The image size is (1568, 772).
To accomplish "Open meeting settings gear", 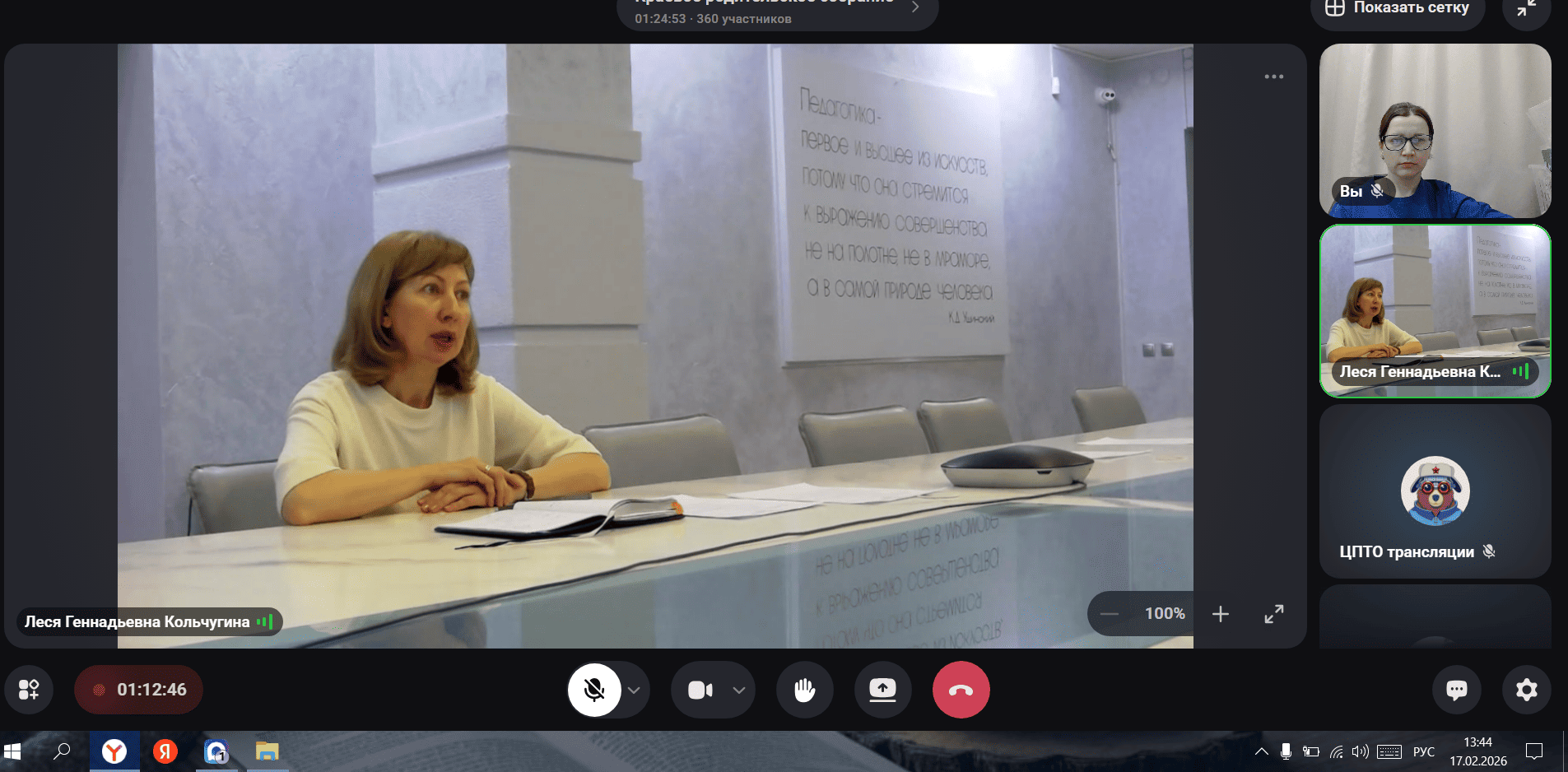I will point(1526,690).
